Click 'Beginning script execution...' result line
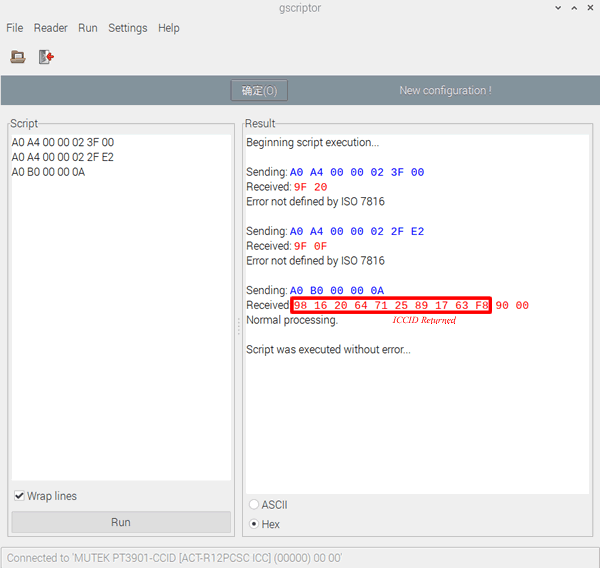 pyautogui.click(x=313, y=142)
